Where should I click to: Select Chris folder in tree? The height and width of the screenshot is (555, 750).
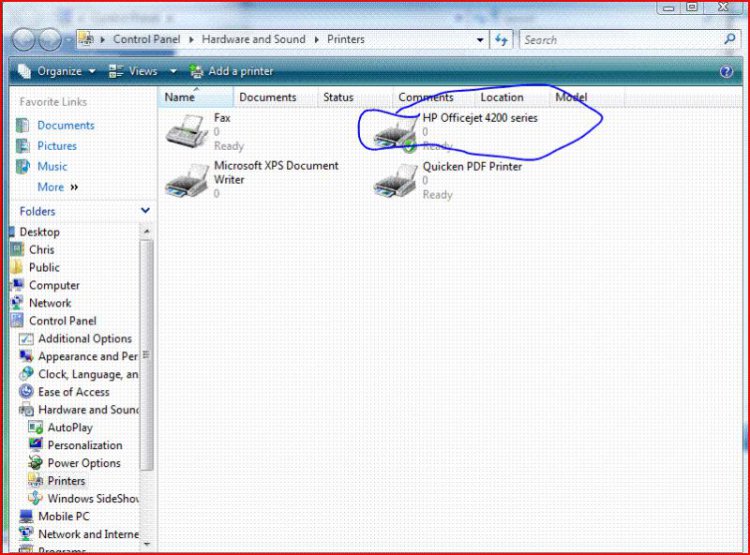42,250
